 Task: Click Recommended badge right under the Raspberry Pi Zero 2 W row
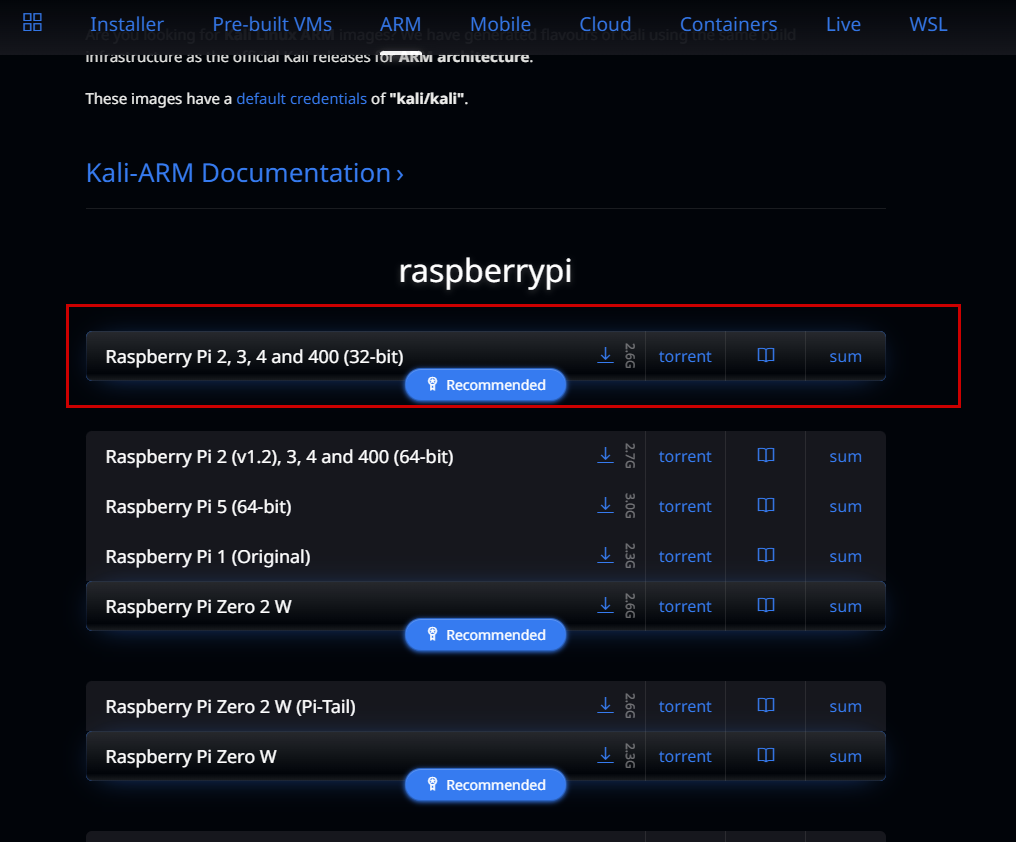click(485, 635)
